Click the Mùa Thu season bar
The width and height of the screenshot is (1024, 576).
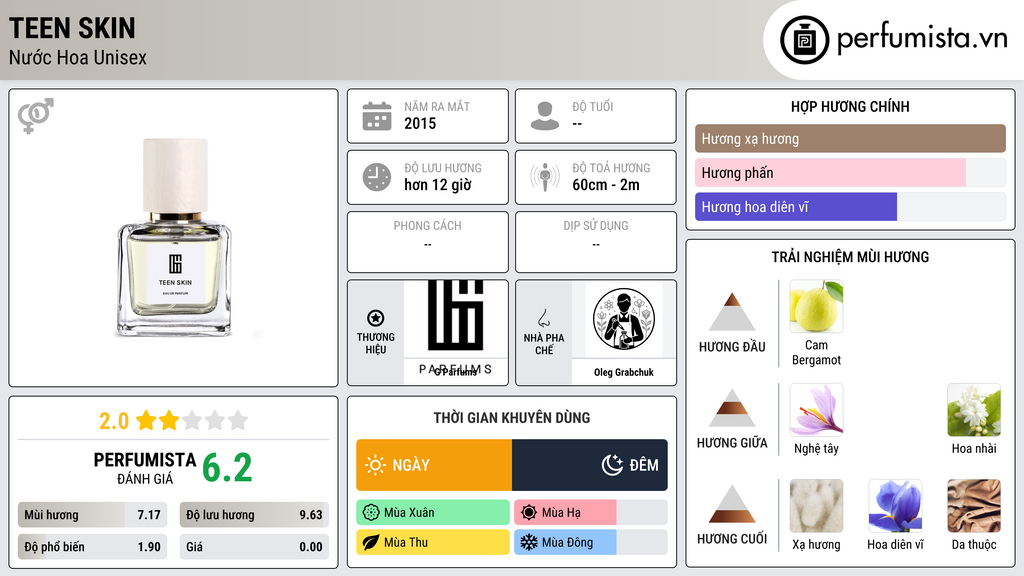tap(433, 542)
